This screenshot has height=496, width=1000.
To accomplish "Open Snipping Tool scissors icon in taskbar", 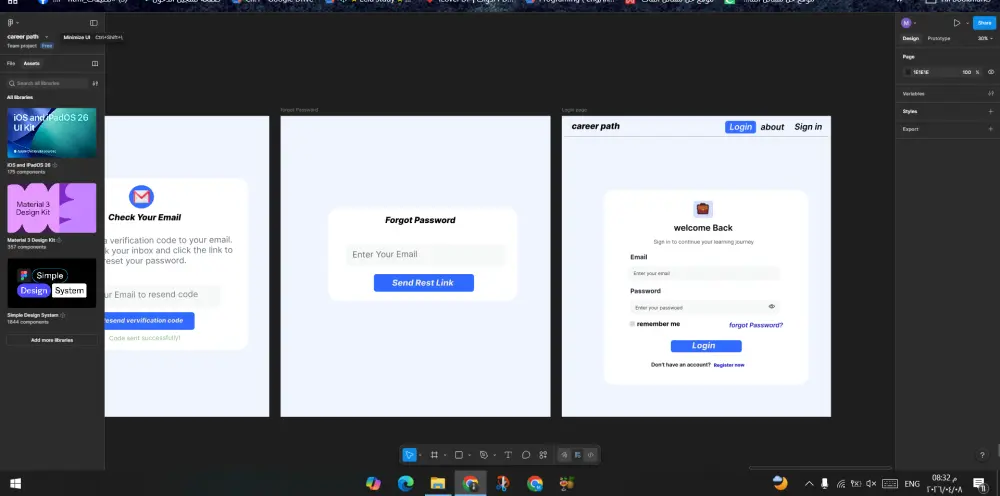I will [503, 483].
